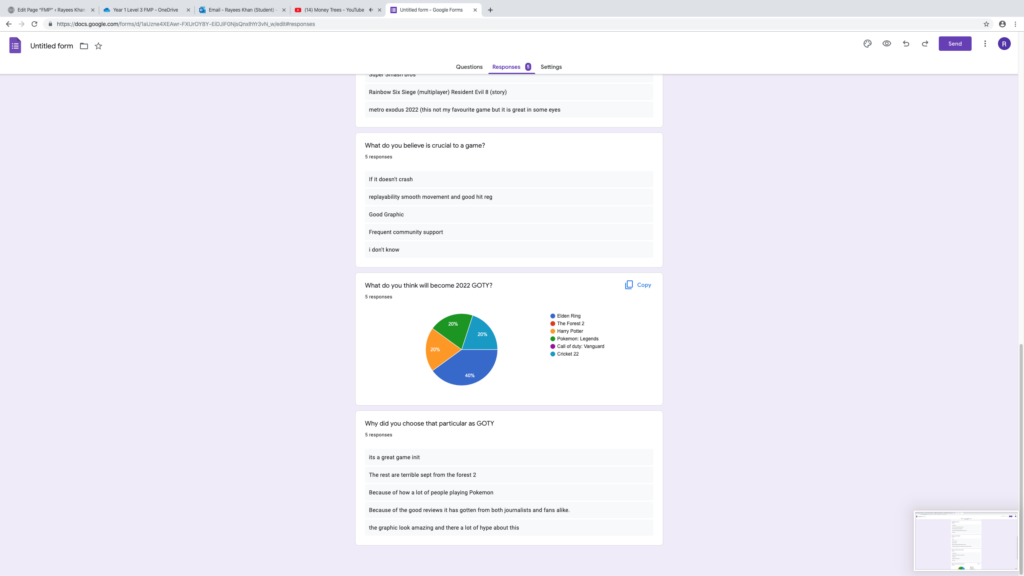Move form to folder icon
The height and width of the screenshot is (576, 1024).
[84, 46]
